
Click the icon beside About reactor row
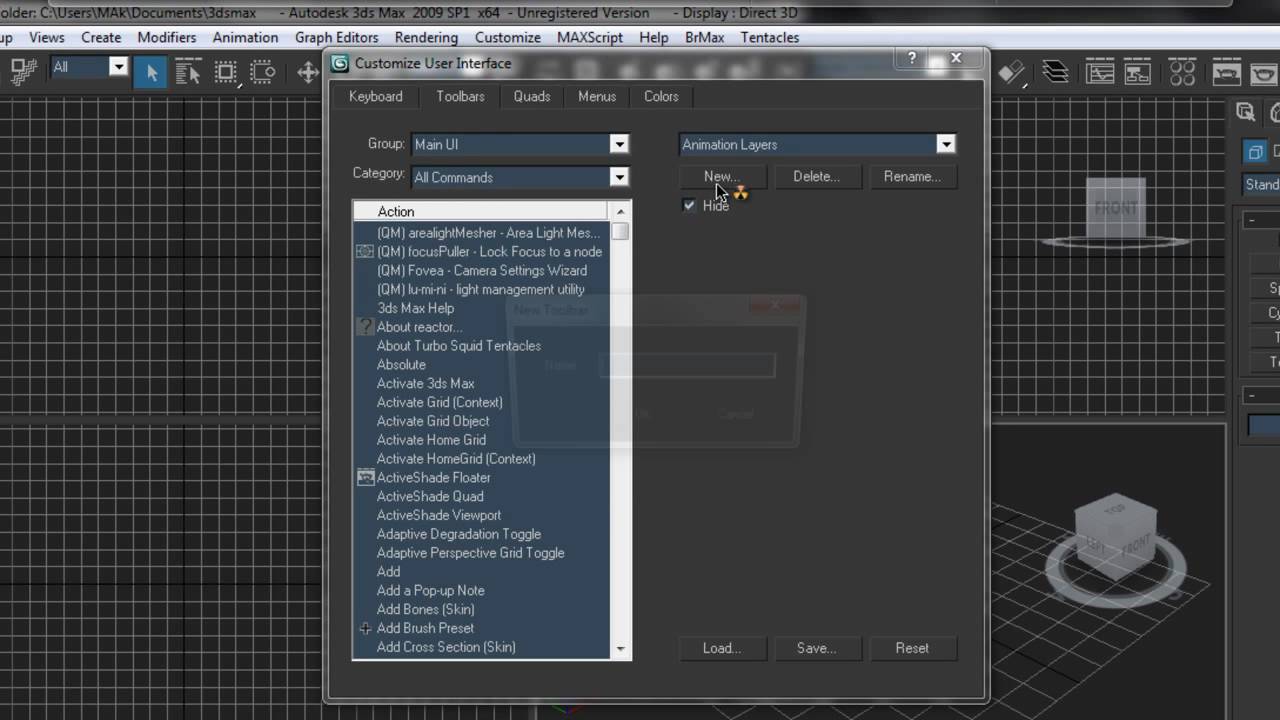pyautogui.click(x=365, y=327)
